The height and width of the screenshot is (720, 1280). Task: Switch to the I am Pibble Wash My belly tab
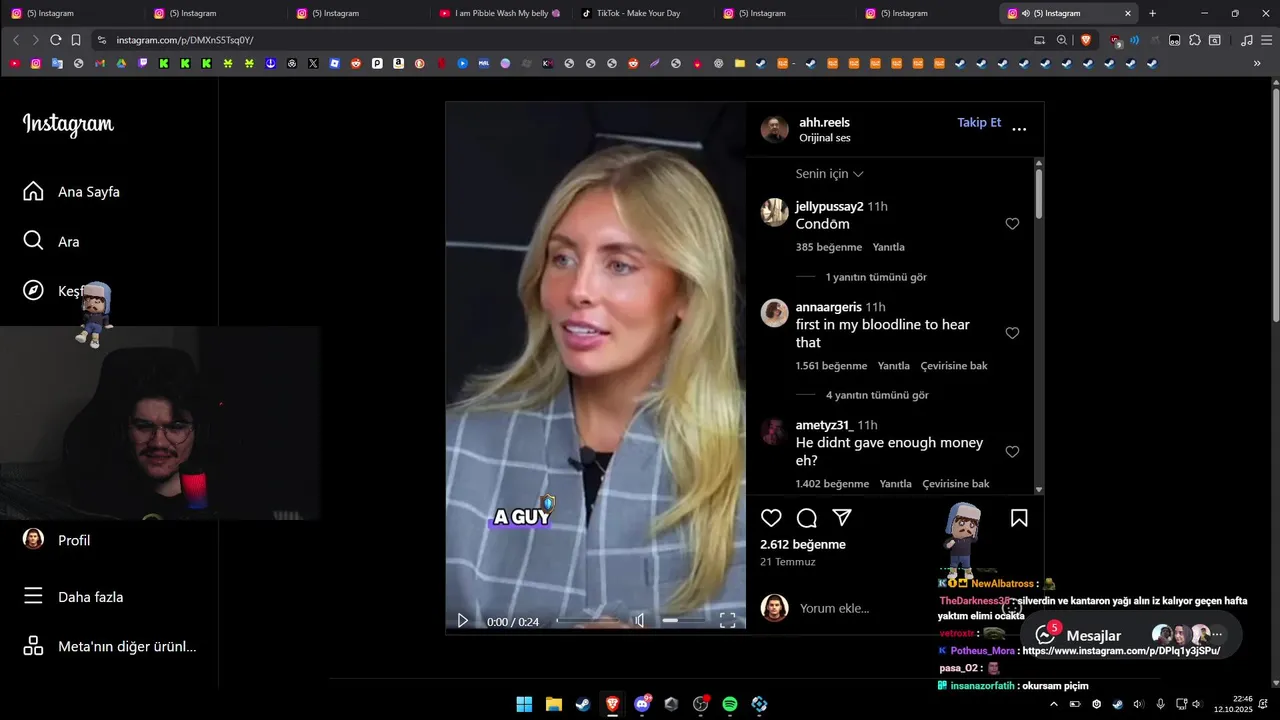(x=499, y=14)
